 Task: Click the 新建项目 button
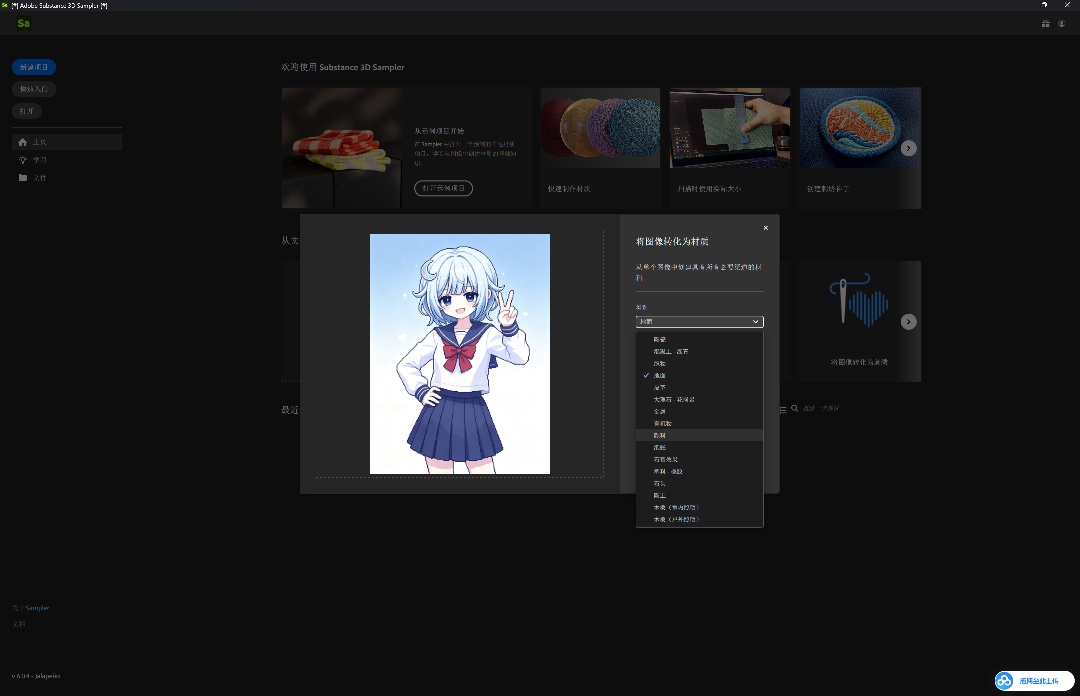(x=34, y=67)
